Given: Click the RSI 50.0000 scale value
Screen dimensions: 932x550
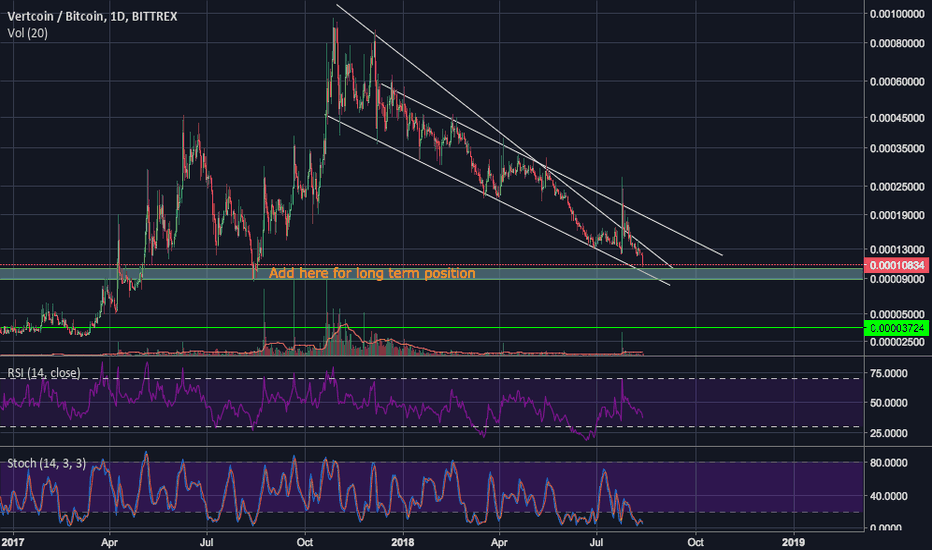Looking at the screenshot, I should (x=889, y=403).
